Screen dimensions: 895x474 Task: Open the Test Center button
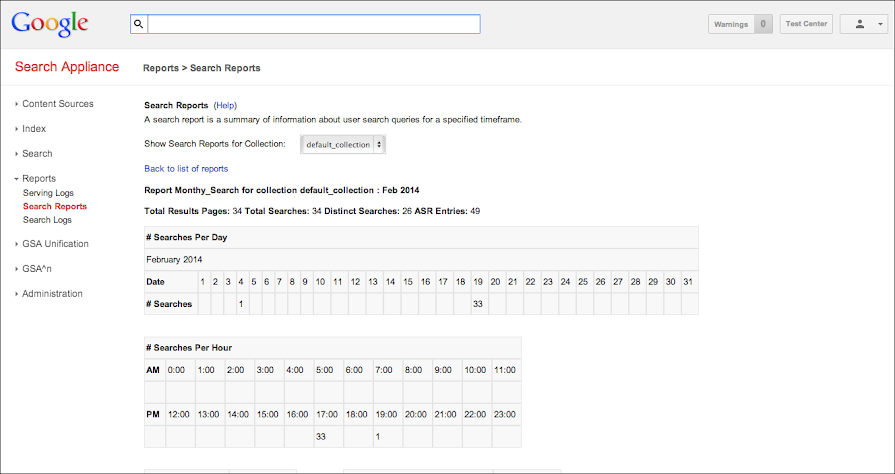pyautogui.click(x=806, y=24)
